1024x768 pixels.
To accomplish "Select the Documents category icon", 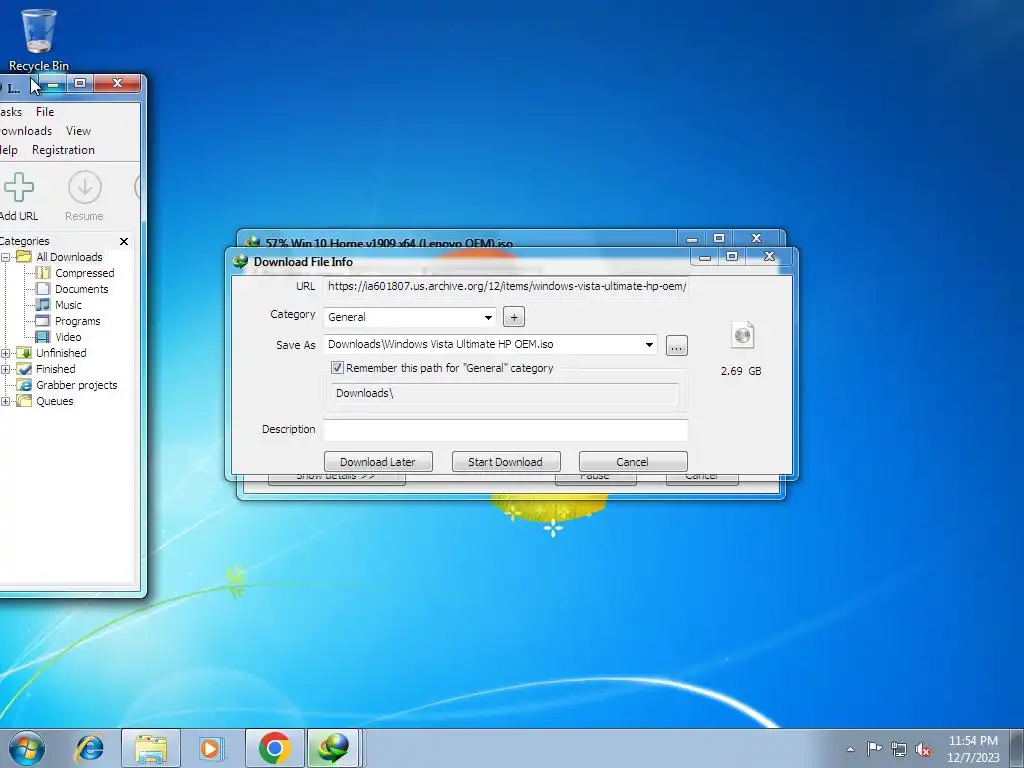I will click(x=43, y=289).
